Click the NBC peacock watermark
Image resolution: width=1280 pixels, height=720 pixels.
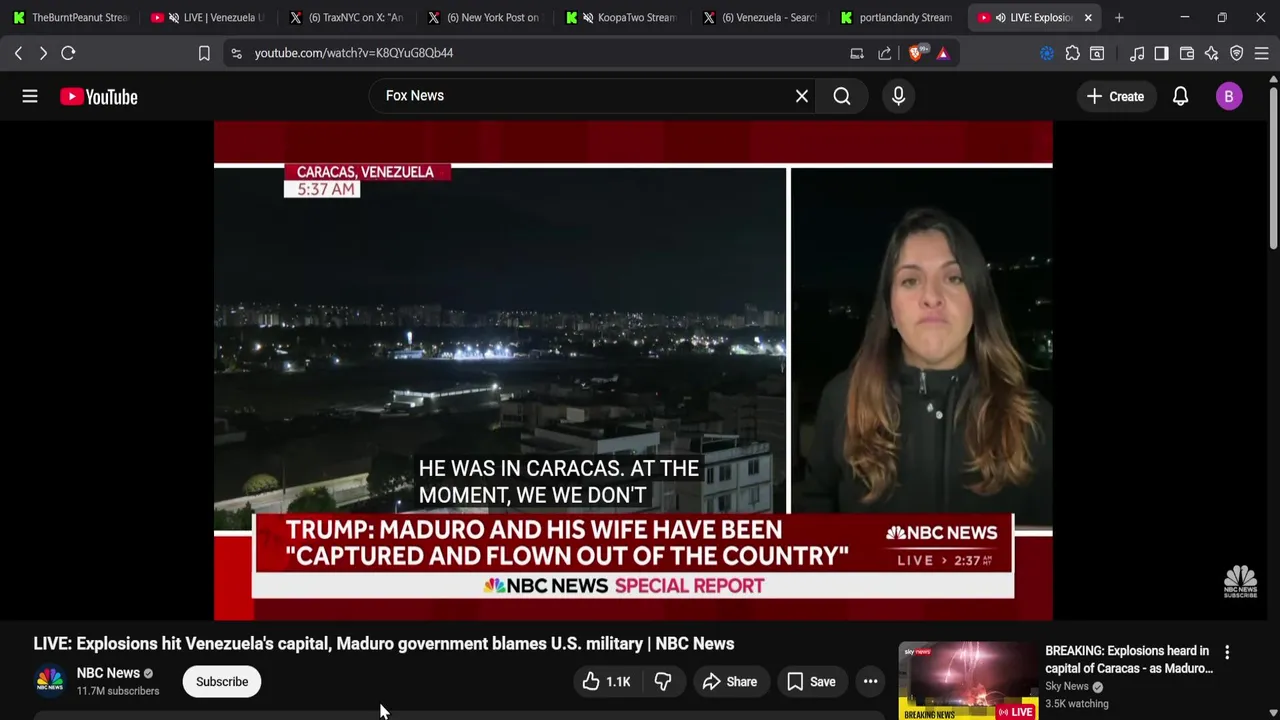click(x=1240, y=581)
